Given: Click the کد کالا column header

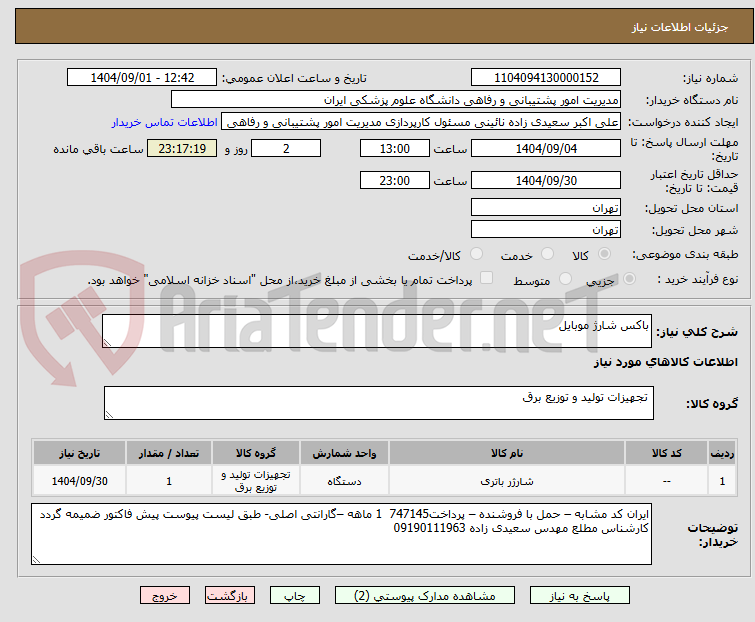Looking at the screenshot, I should [666, 453].
